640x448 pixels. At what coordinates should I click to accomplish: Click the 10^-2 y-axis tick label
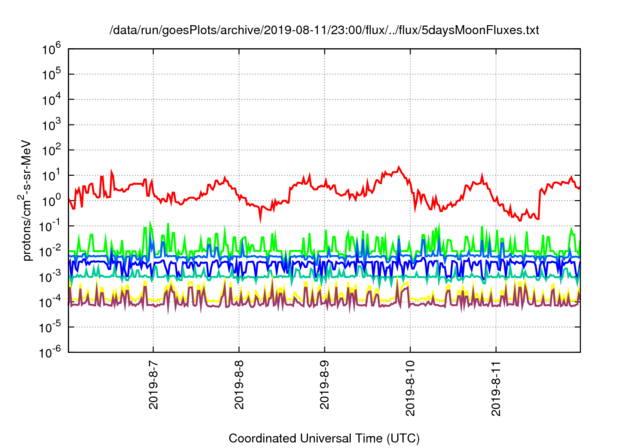(x=51, y=251)
